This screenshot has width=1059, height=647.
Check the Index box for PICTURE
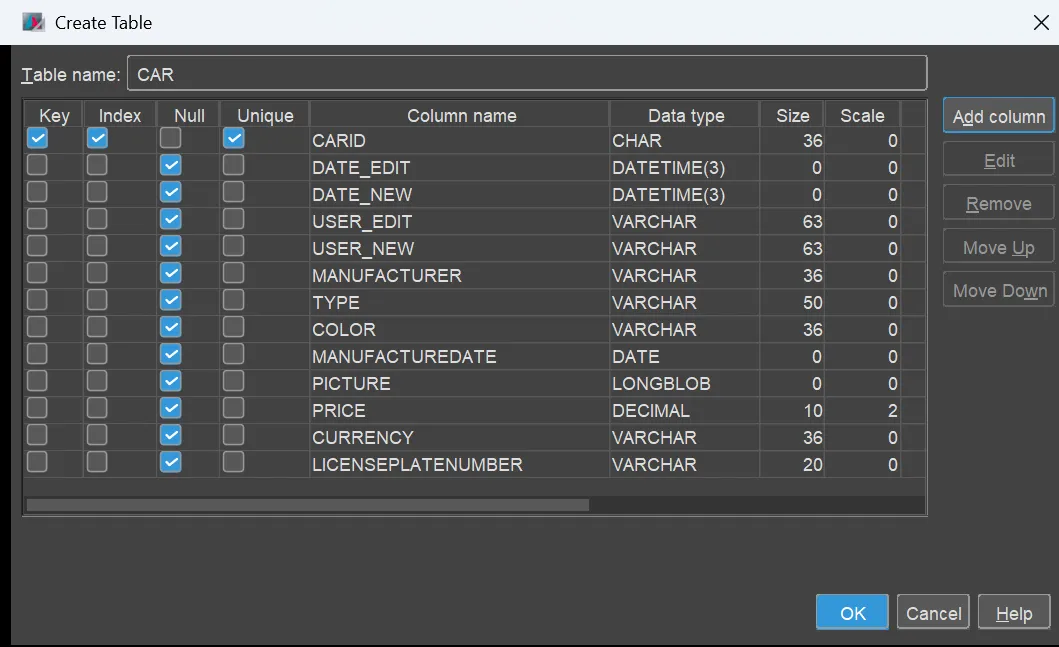[x=97, y=381]
